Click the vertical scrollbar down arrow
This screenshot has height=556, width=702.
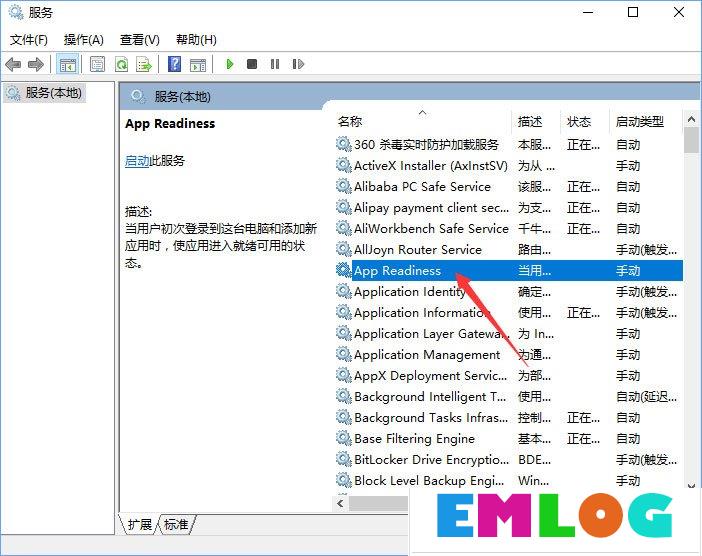(x=691, y=485)
